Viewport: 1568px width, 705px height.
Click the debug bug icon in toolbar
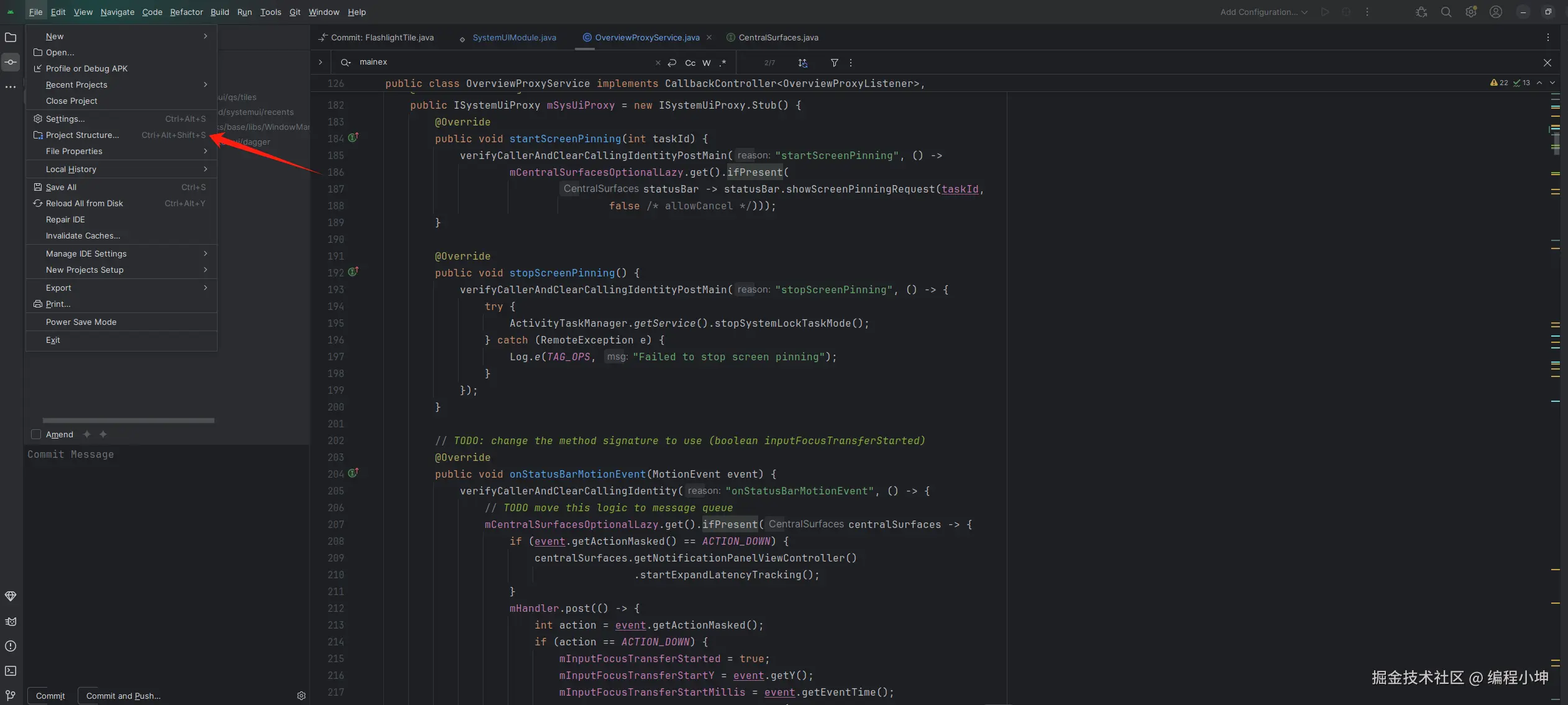(1421, 12)
